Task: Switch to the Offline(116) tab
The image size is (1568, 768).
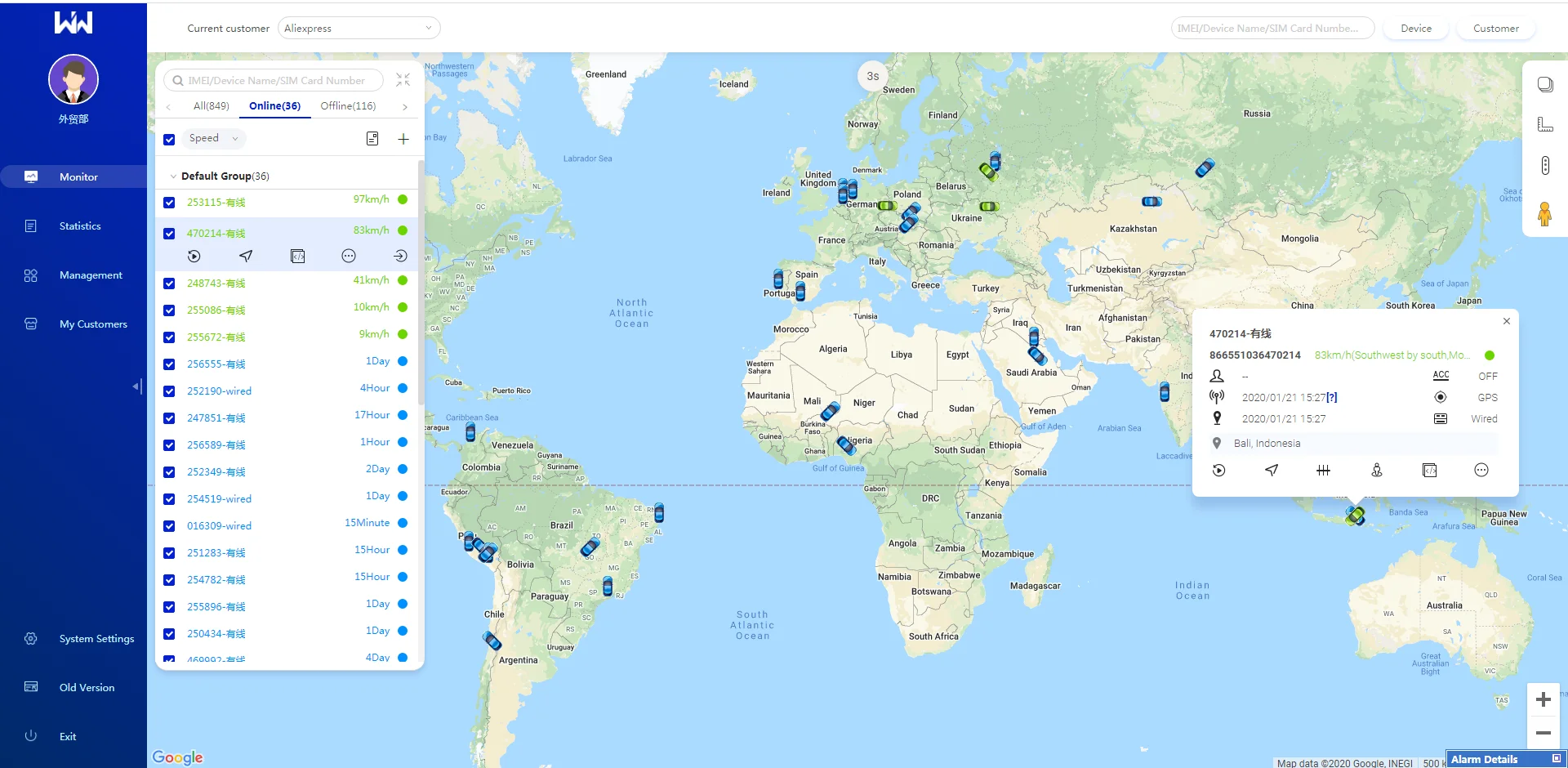Action: pyautogui.click(x=349, y=106)
